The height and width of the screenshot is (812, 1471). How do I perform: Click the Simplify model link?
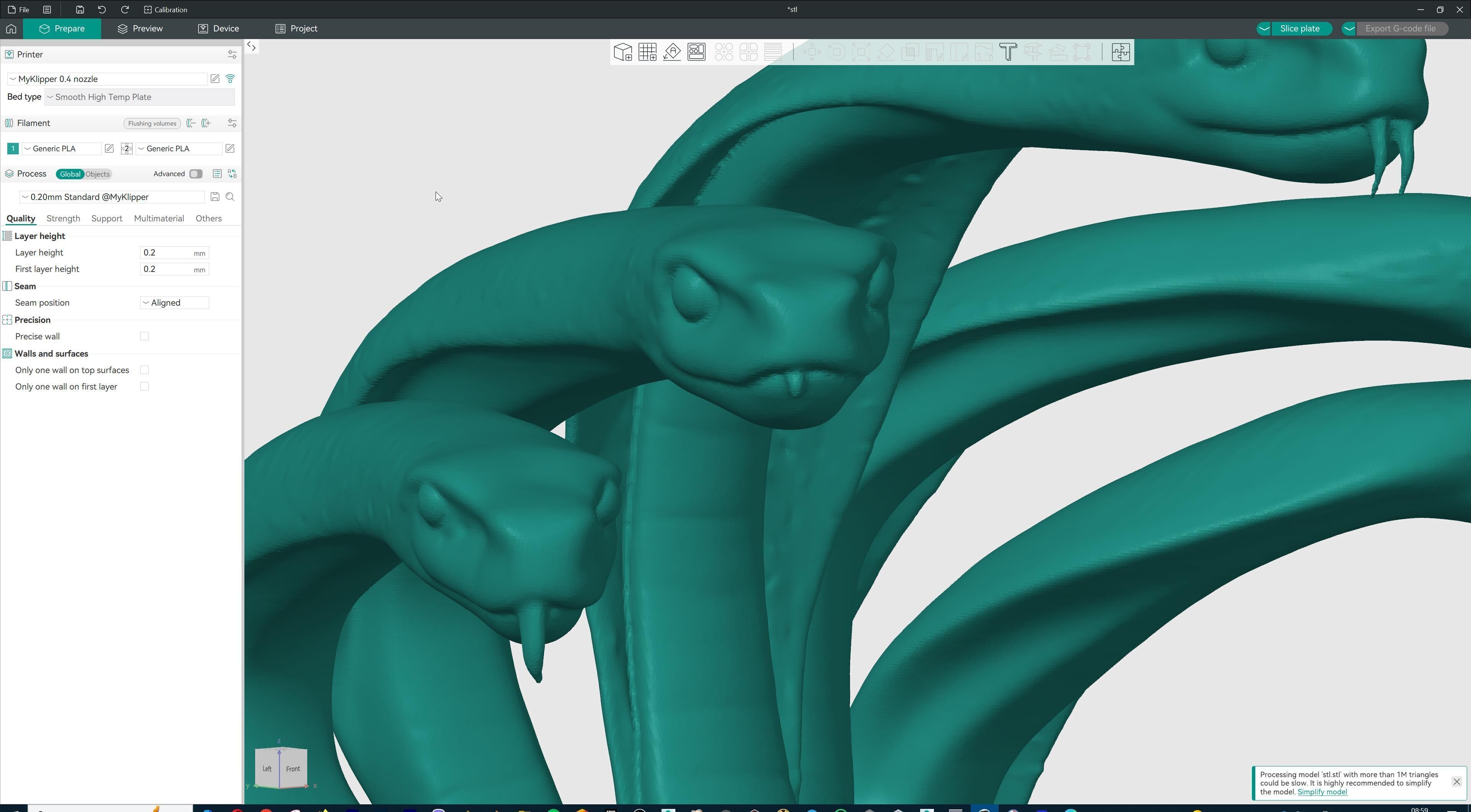(1322, 792)
